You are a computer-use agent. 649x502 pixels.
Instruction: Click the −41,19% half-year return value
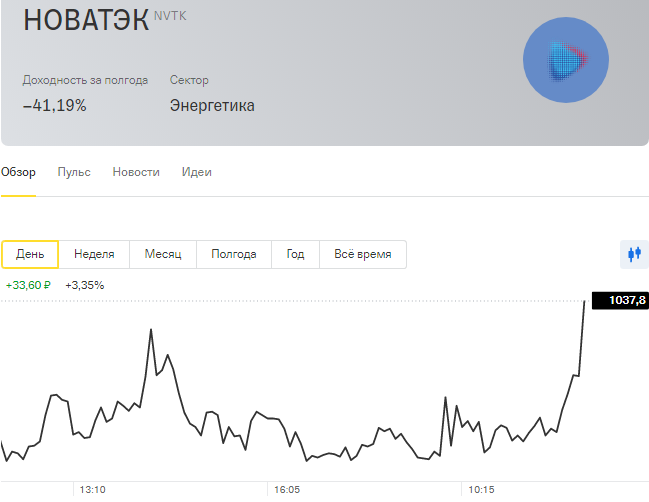55,106
